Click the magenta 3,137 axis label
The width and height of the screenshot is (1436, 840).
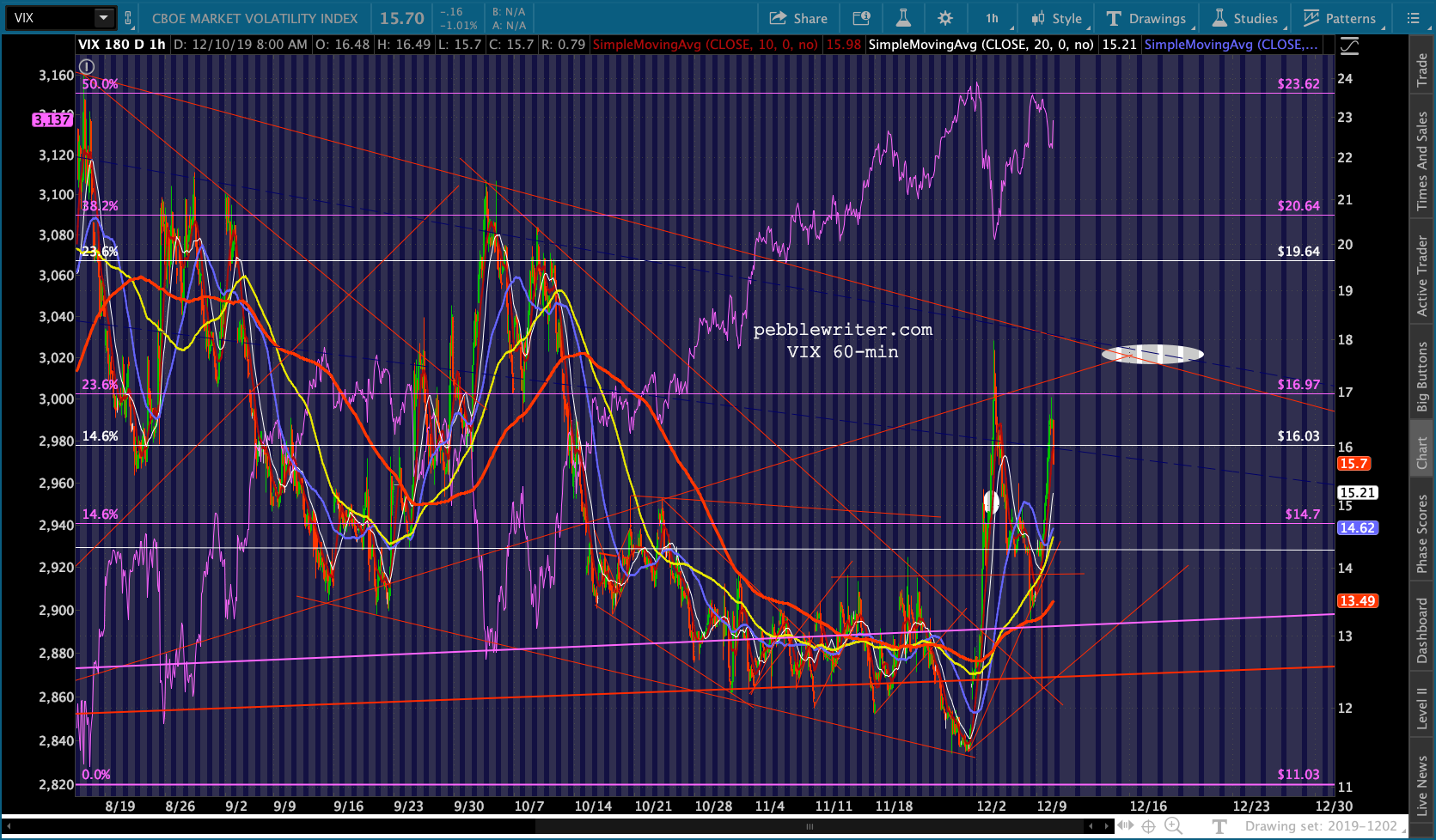coord(52,119)
